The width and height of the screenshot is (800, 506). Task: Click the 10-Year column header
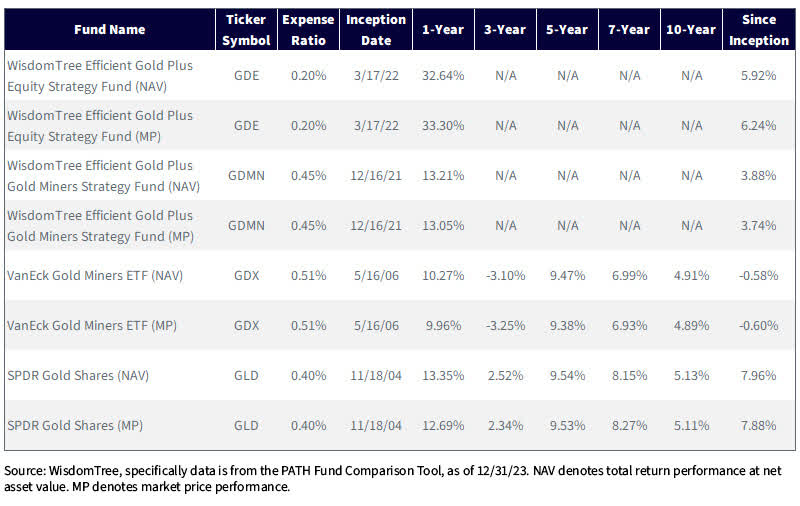coord(692,30)
